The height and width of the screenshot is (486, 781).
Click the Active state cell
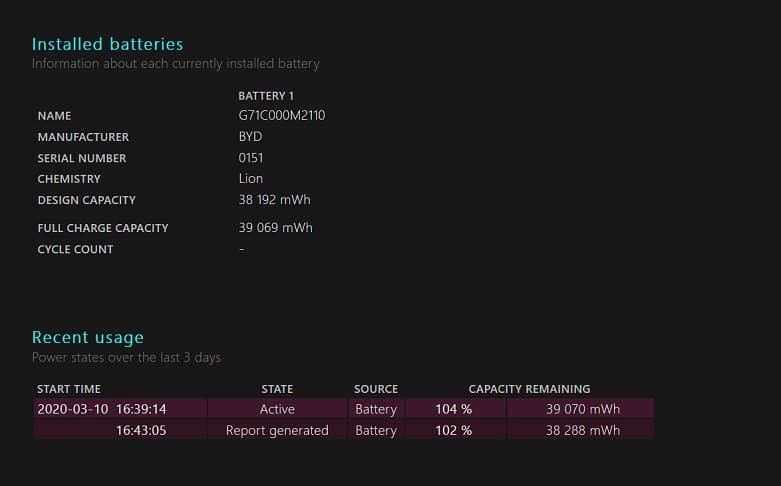(x=277, y=409)
